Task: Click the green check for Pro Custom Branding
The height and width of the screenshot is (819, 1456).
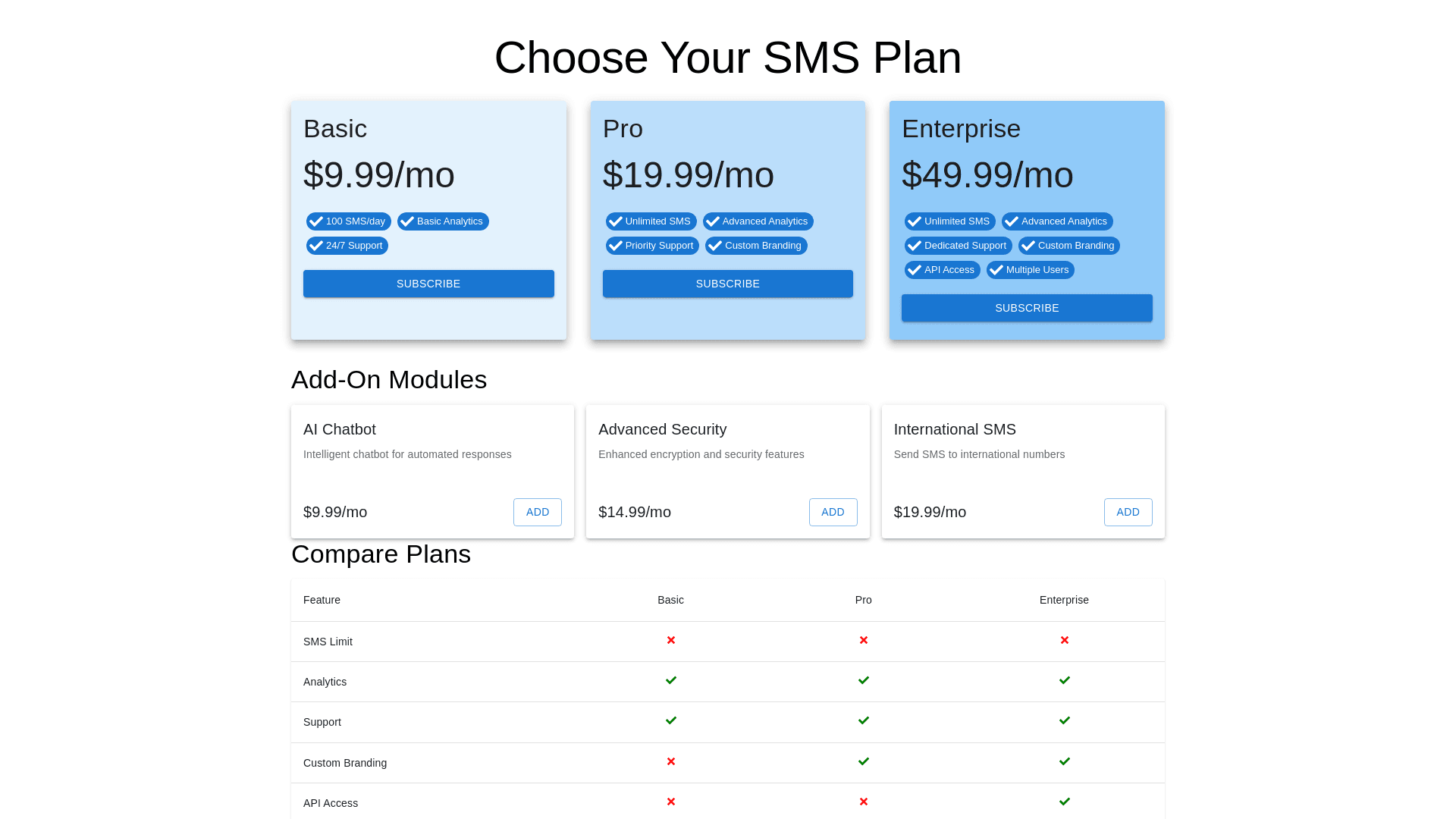Action: 864,761
